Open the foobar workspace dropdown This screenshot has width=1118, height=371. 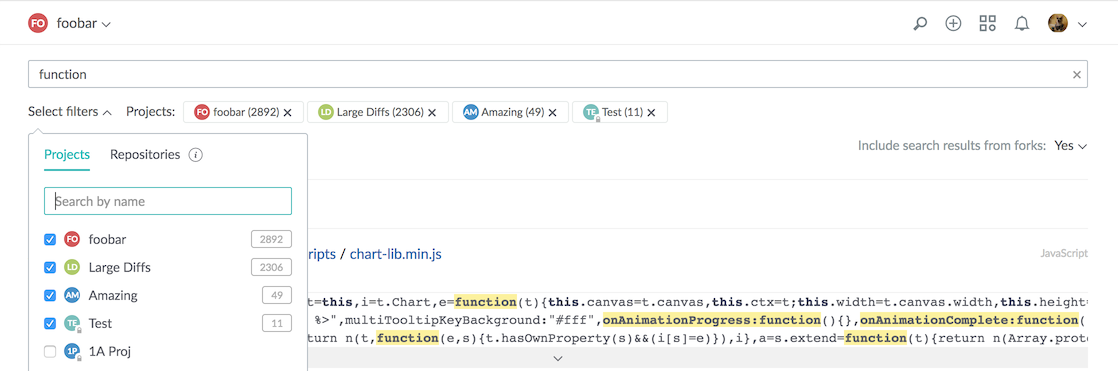coord(84,24)
